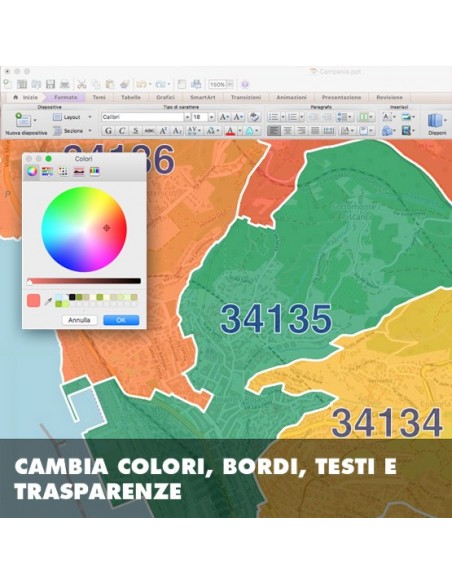Toggle bold G formatting
Screen dimensions: 452x584
108,131
